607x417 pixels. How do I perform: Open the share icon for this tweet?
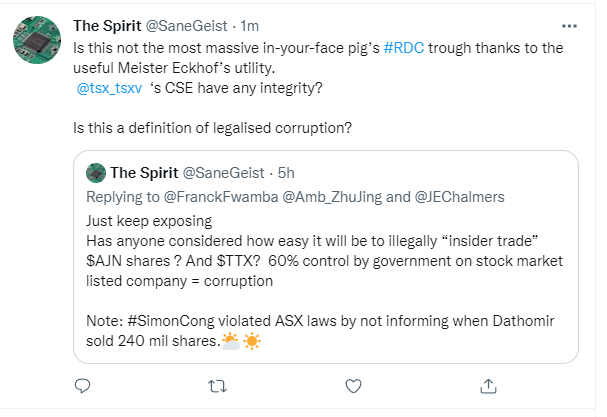(x=488, y=386)
